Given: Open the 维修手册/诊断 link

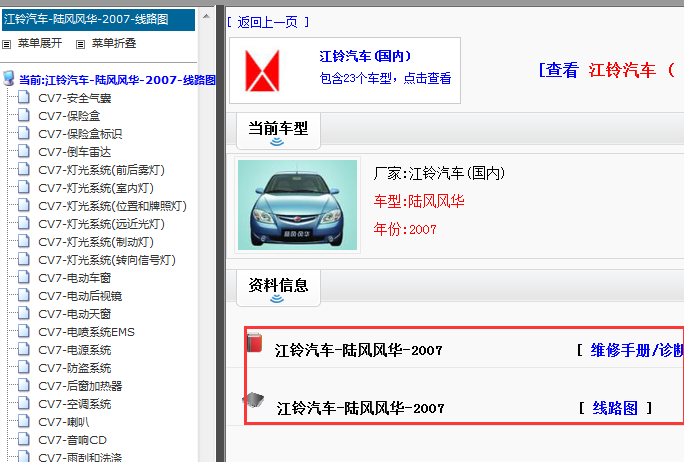Looking at the screenshot, I should 637,350.
